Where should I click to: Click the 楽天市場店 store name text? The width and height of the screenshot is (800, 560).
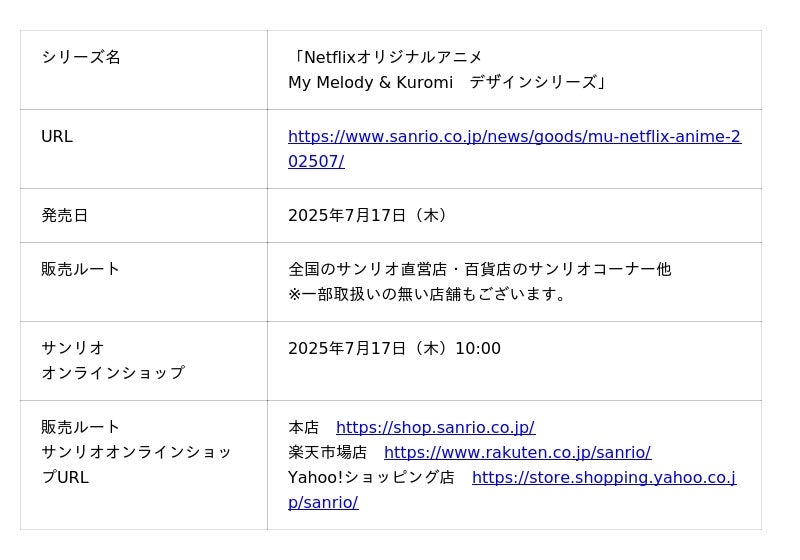point(327,453)
